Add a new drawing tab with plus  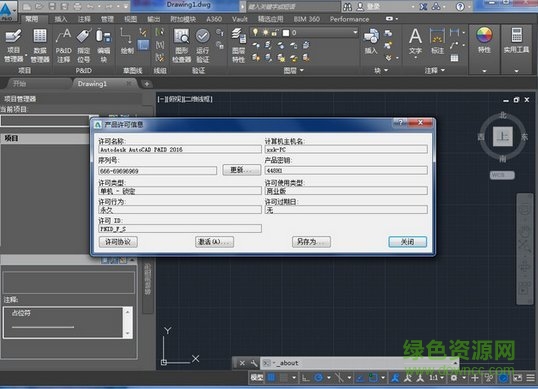(147, 84)
